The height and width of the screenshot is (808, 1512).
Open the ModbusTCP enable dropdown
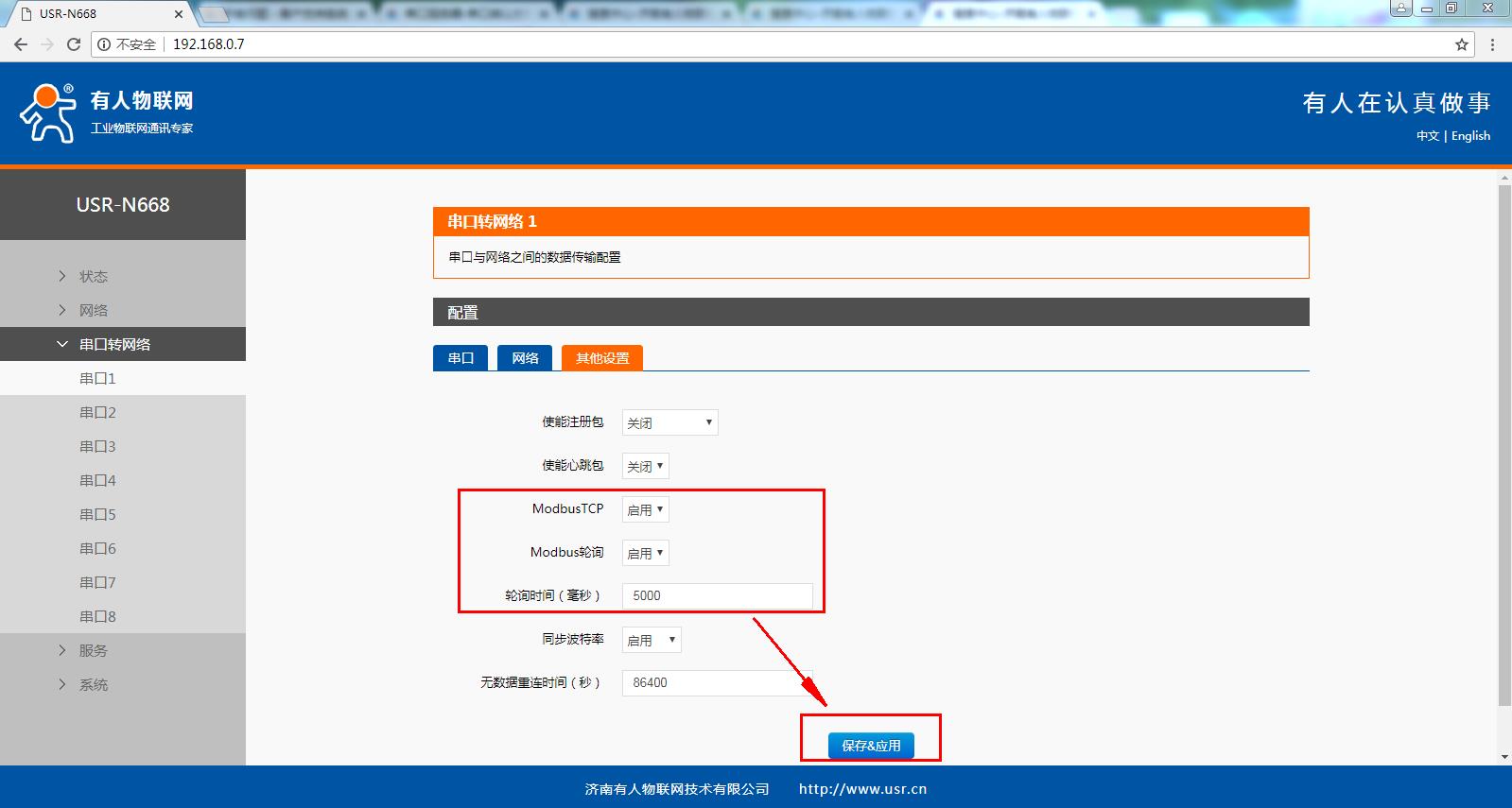646,509
